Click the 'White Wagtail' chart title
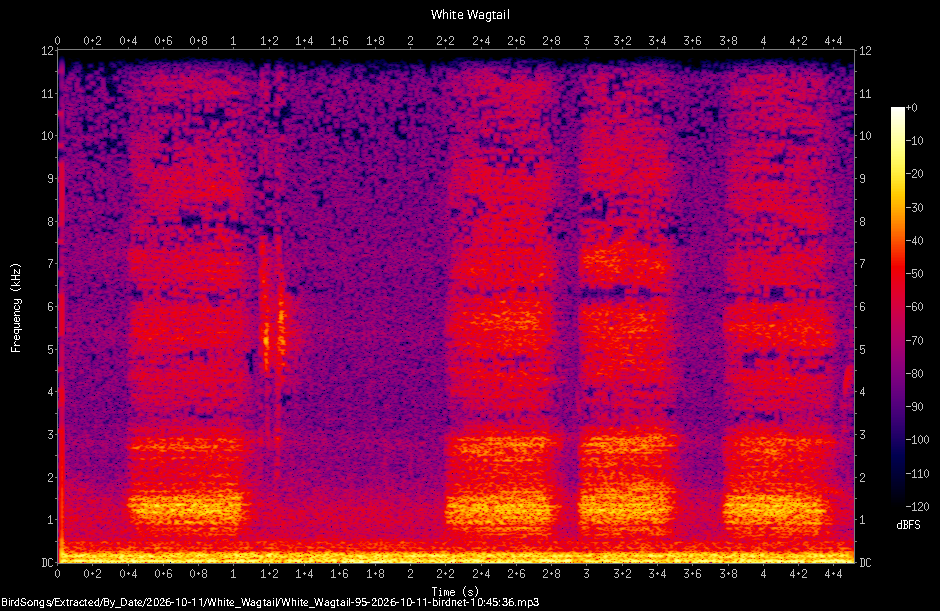Screen dimensions: 940x611 [470, 15]
